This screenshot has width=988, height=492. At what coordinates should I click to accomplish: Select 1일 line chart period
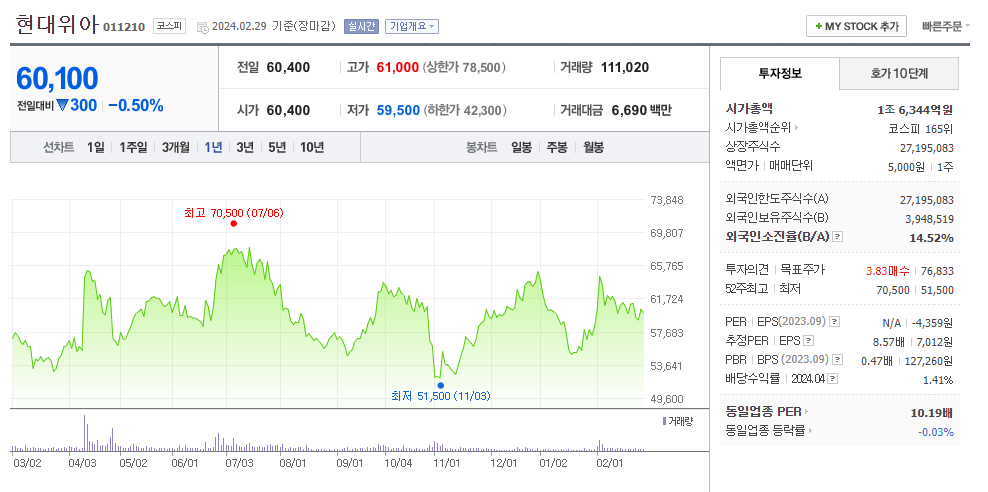pyautogui.click(x=96, y=147)
